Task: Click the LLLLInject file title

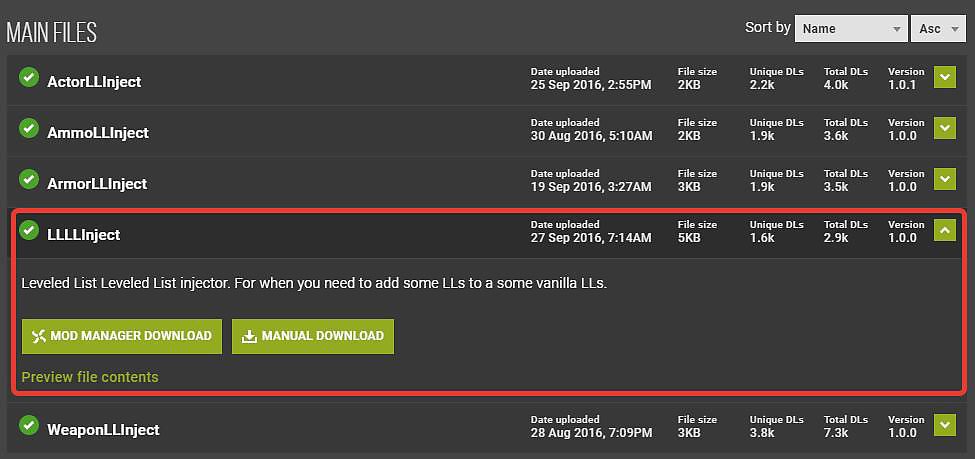Action: tap(84, 235)
